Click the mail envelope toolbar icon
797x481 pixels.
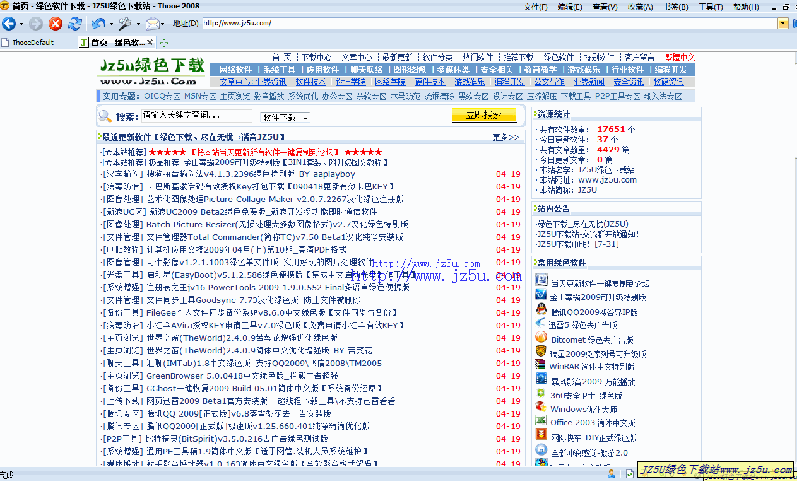152,23
